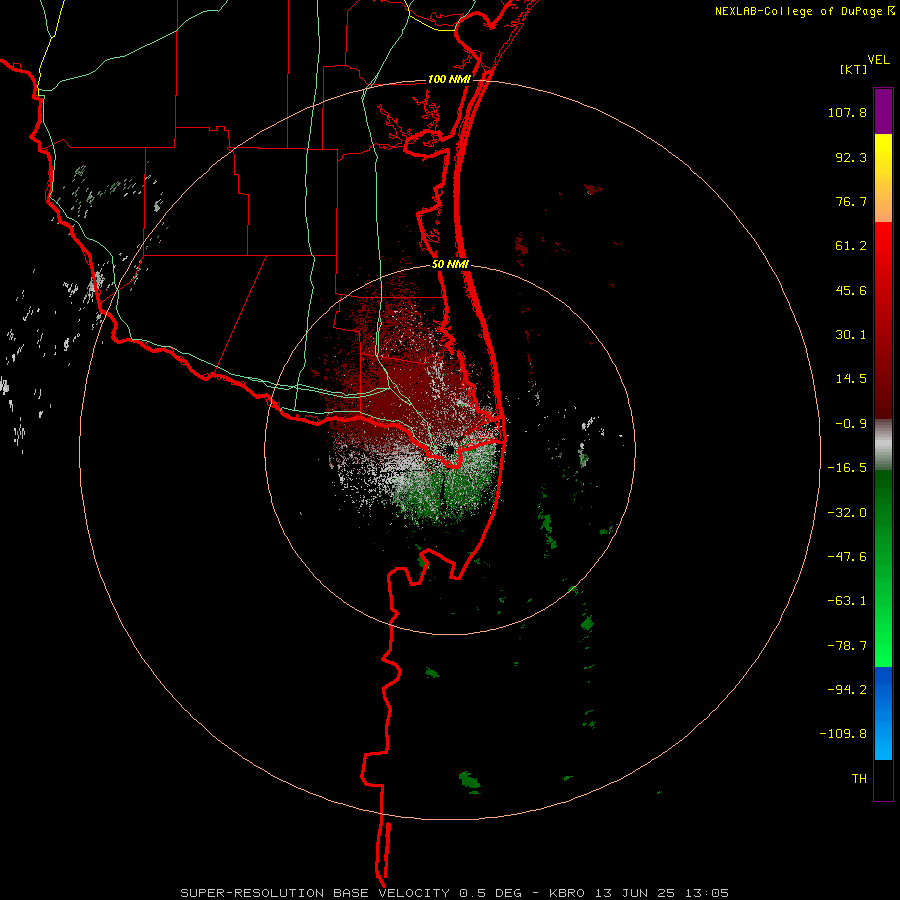Click the NEXLAB-College of DuPage watermark text
The width and height of the screenshot is (900, 900).
pos(798,11)
